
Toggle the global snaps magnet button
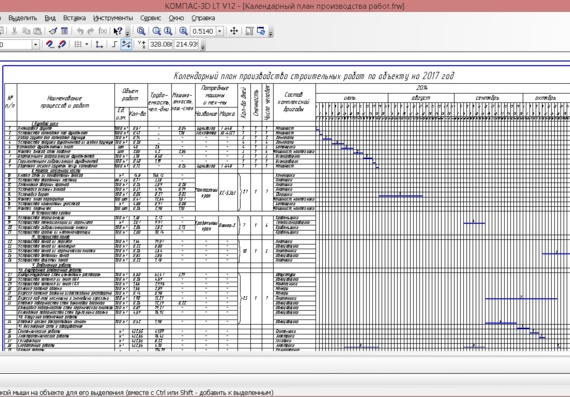50,45
